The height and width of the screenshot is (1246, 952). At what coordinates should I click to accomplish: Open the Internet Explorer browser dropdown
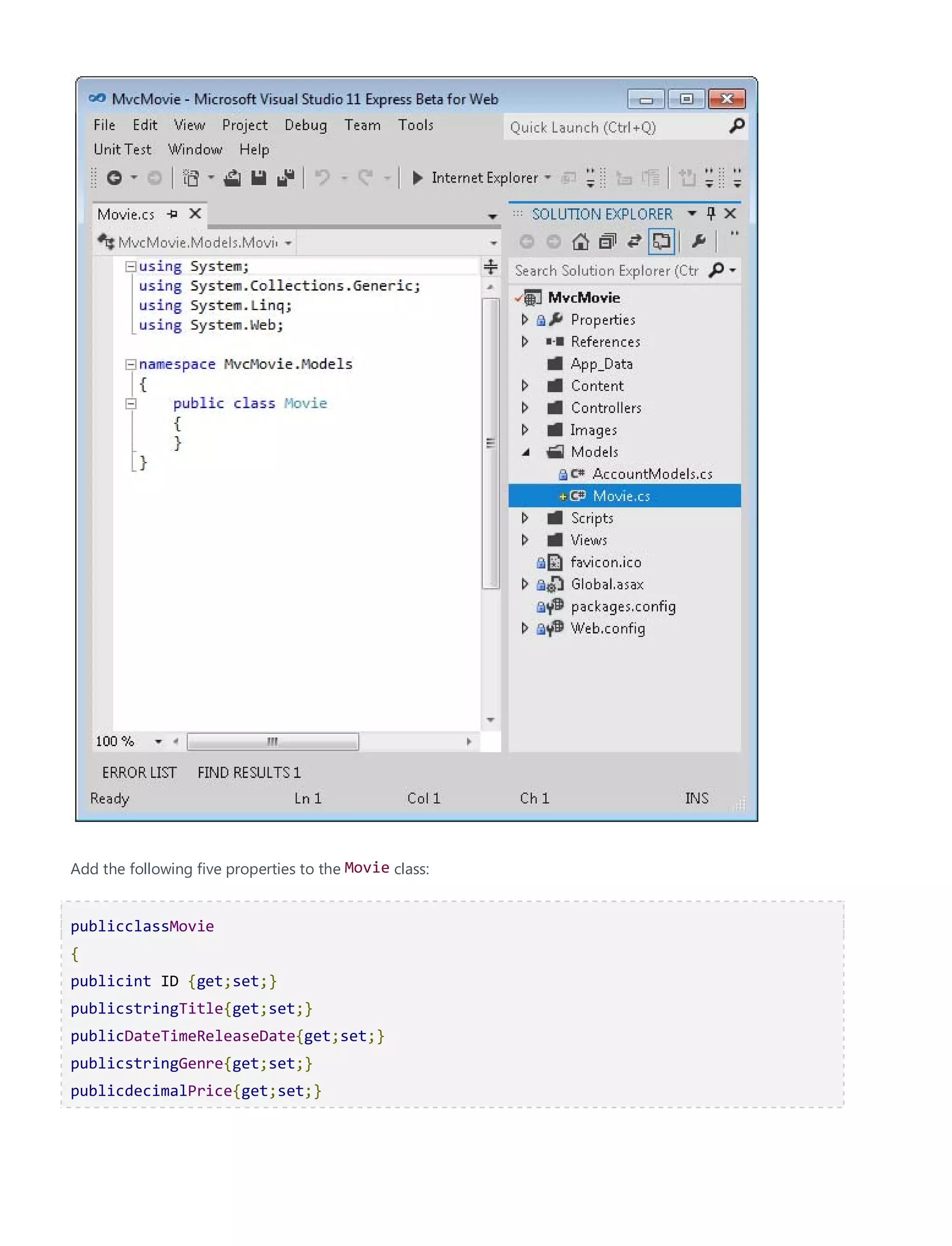point(548,178)
